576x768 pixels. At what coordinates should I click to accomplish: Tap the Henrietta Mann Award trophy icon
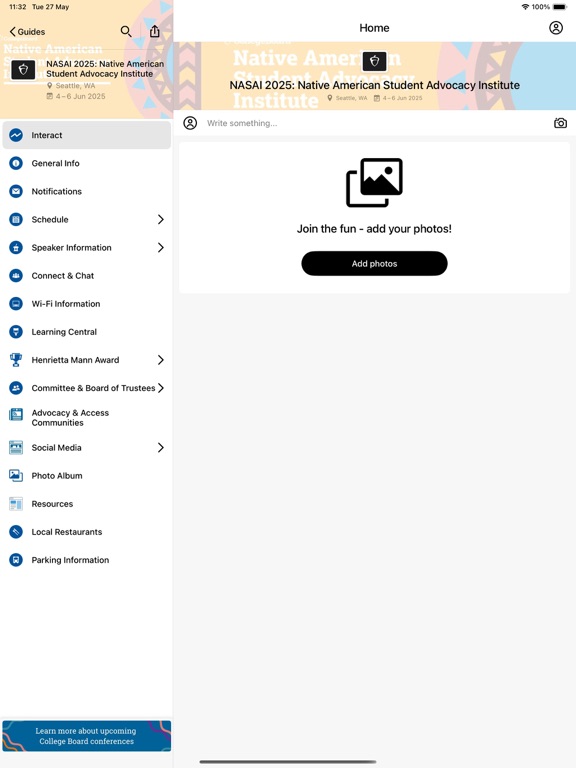tap(16, 360)
